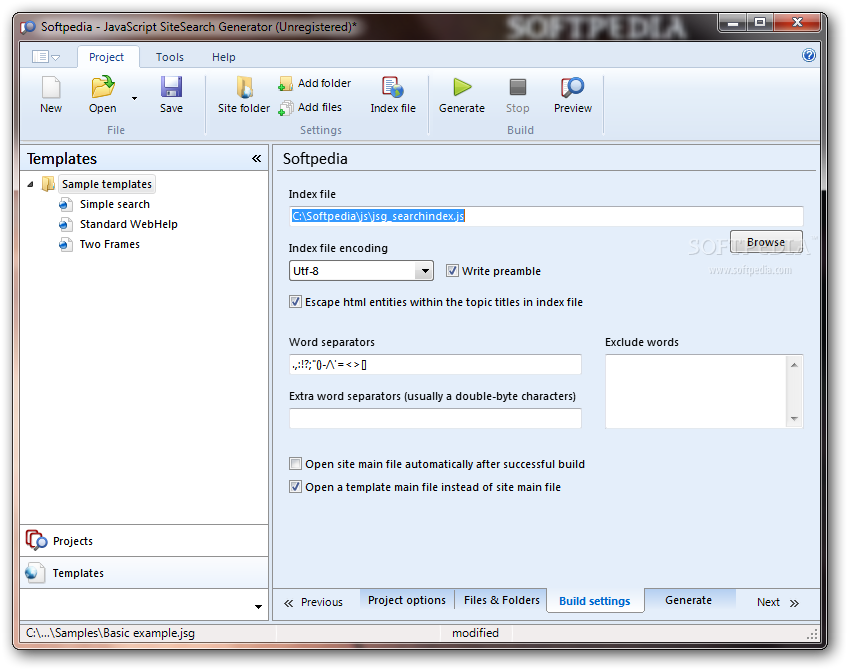Click the Index file icon
This screenshot has height=670, width=848.
point(393,87)
